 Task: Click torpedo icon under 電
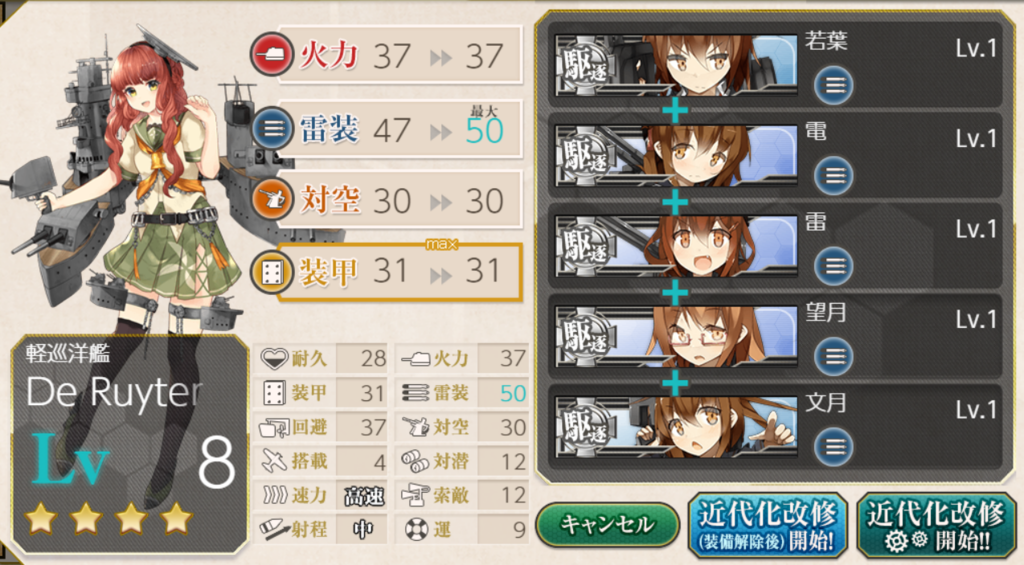tap(833, 176)
